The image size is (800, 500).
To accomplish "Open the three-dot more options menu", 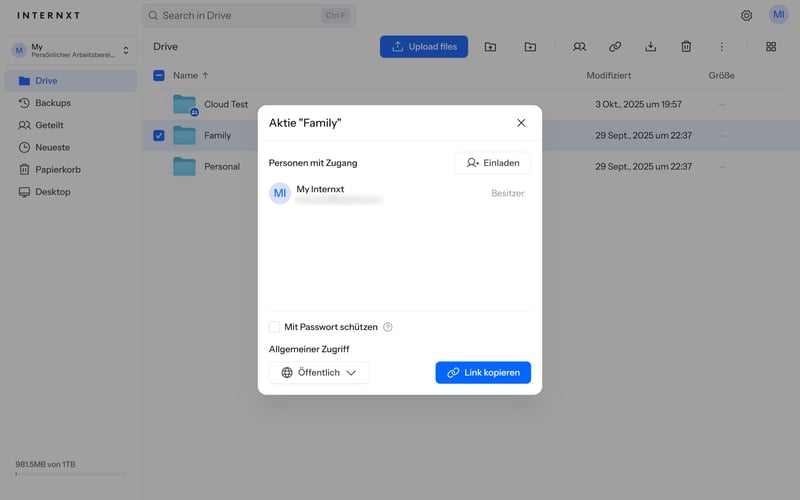I will (721, 47).
